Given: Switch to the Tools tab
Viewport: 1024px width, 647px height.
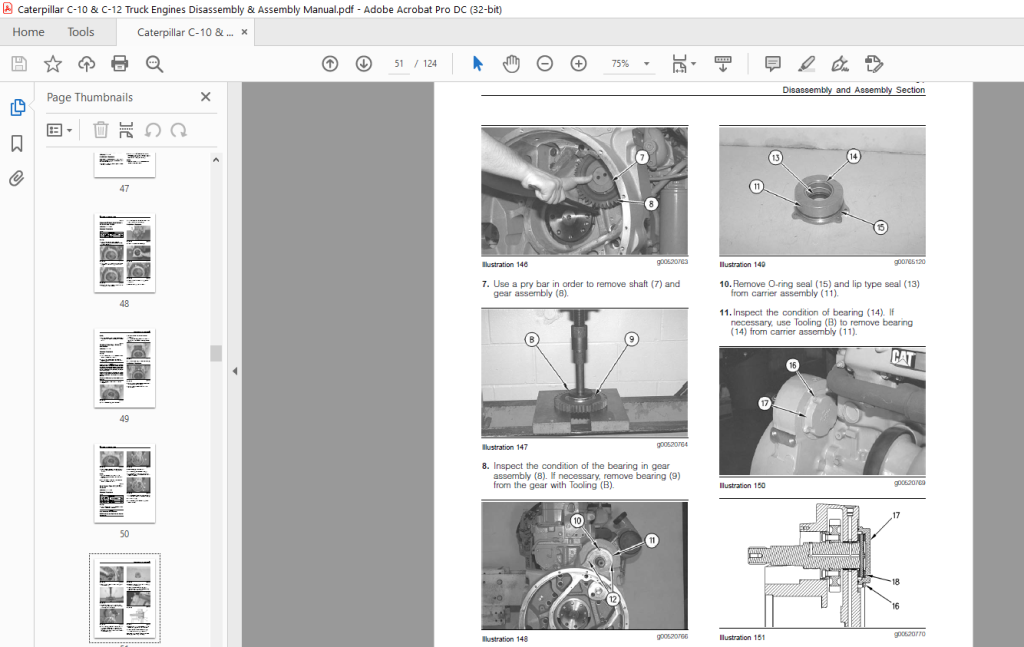Looking at the screenshot, I should (80, 32).
